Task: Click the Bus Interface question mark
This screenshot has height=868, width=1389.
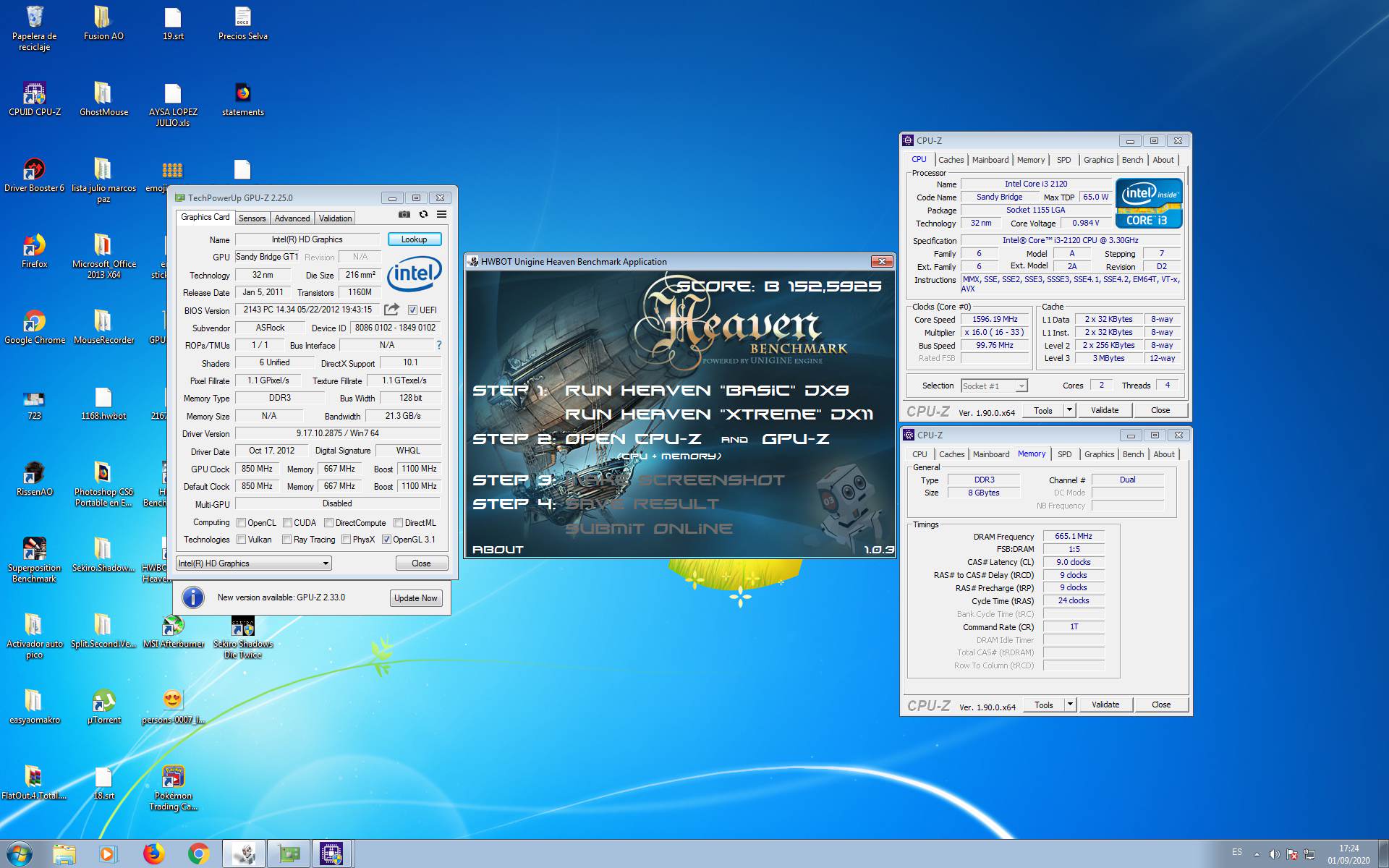Action: [438, 345]
